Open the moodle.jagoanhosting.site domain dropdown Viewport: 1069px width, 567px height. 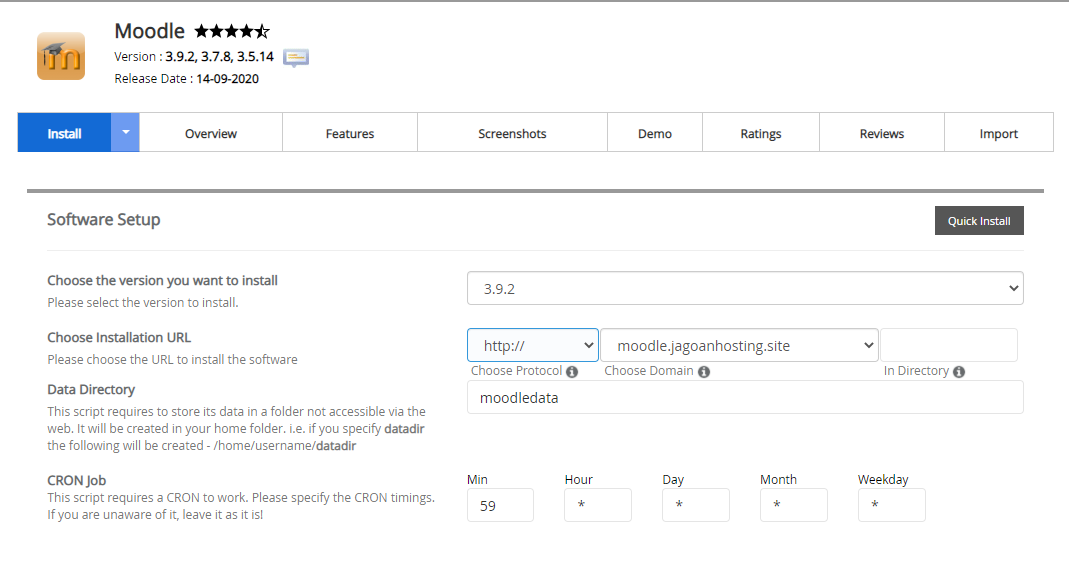[x=739, y=345]
